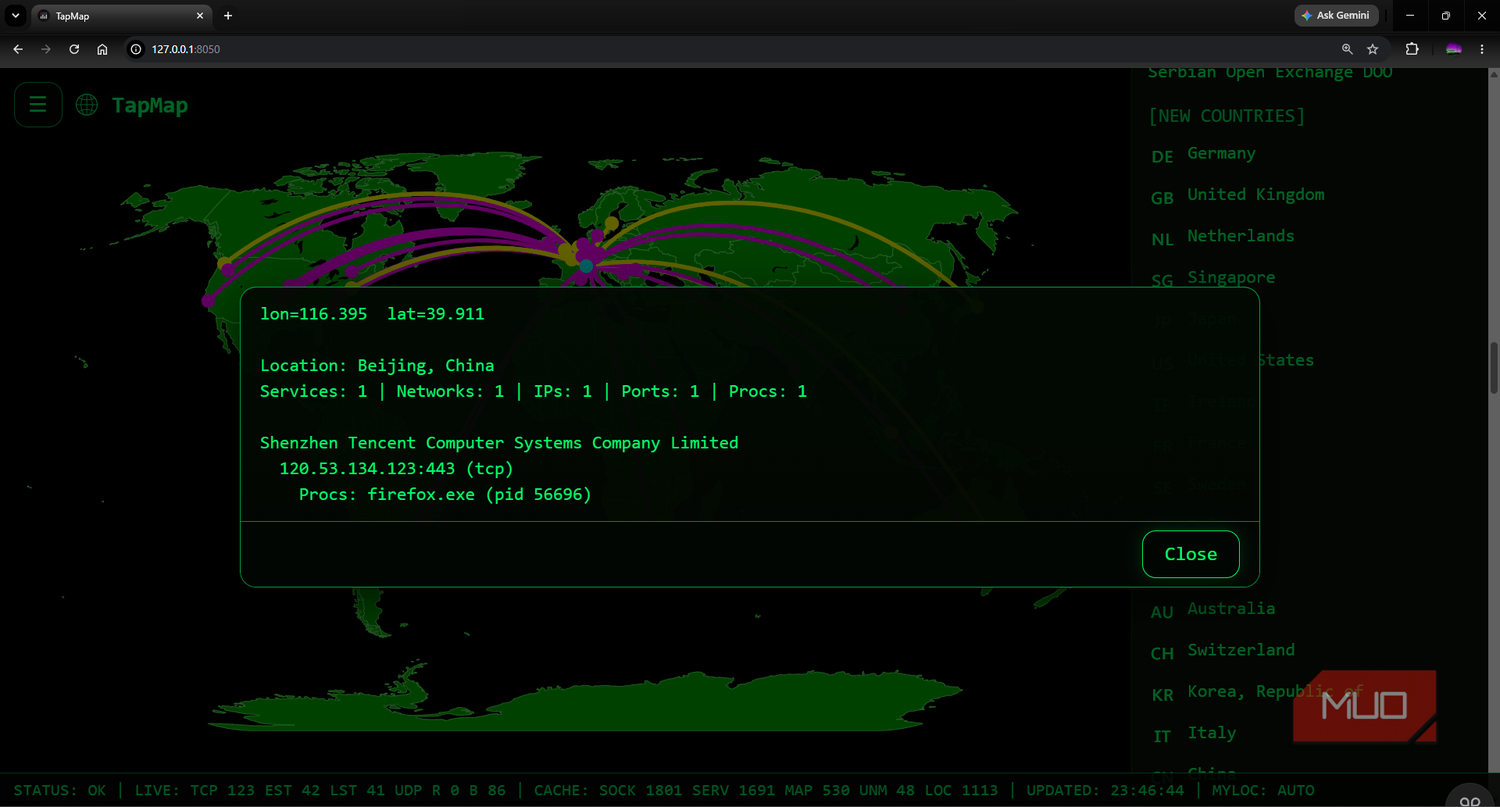Viewport: 1500px width, 807px height.
Task: Click STATUS: OK in the status bar
Action: coord(60,791)
